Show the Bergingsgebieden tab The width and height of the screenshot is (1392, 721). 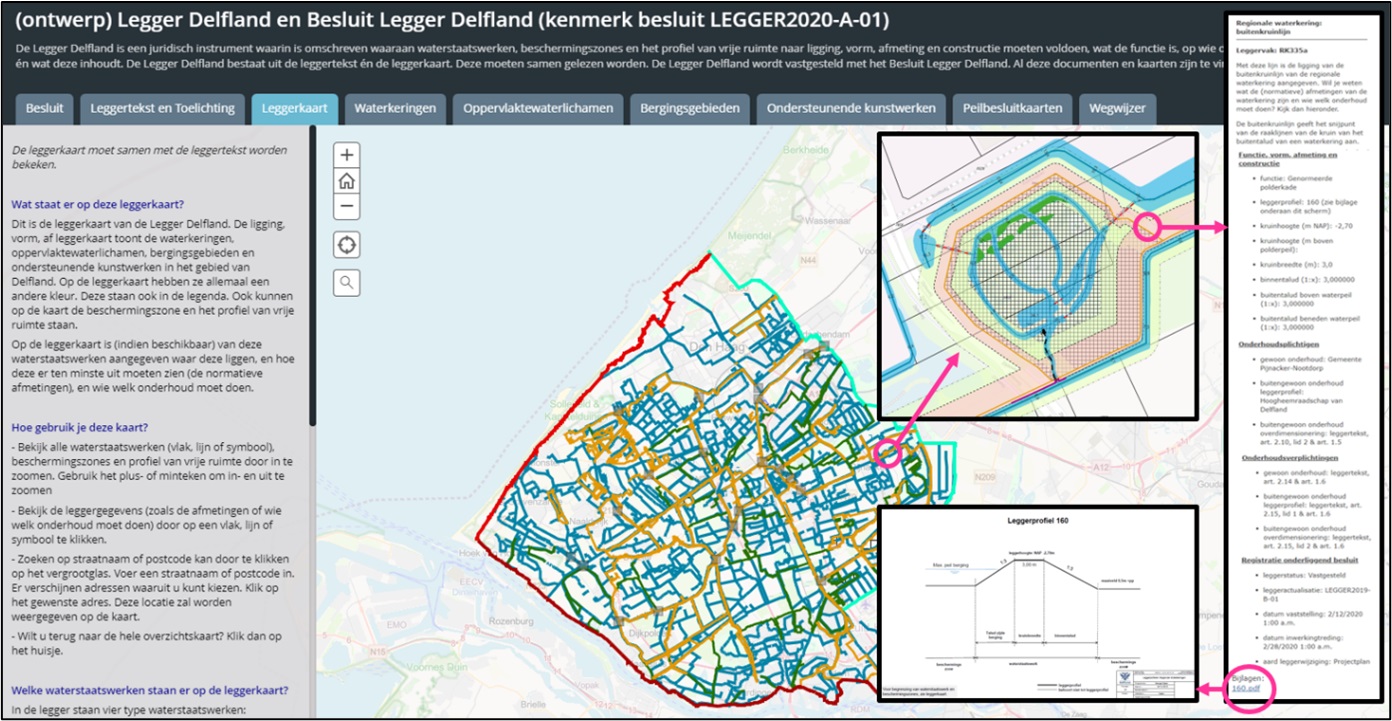[x=690, y=108]
